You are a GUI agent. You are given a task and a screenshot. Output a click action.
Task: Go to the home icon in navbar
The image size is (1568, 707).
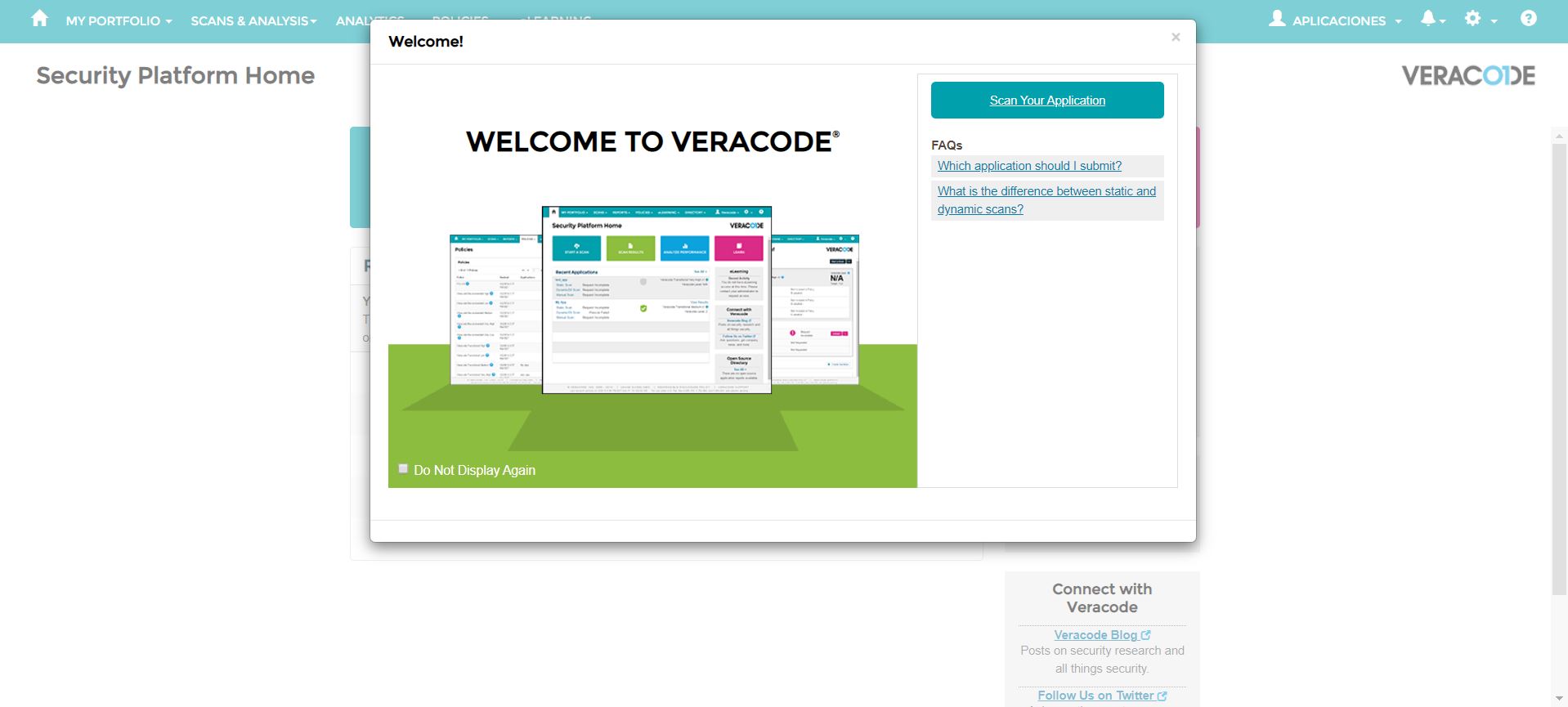[39, 19]
